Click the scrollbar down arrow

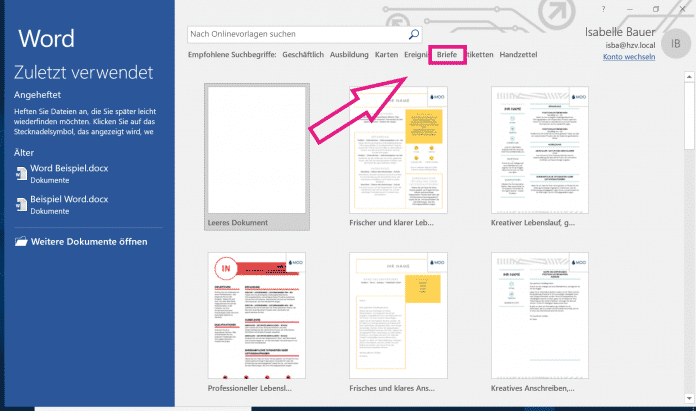coord(689,398)
